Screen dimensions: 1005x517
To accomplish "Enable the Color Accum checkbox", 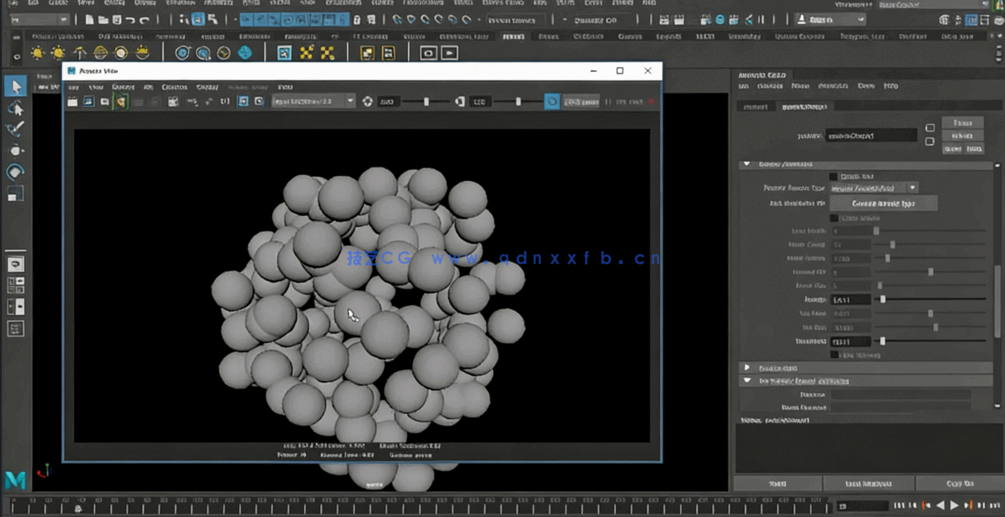I will 834,218.
